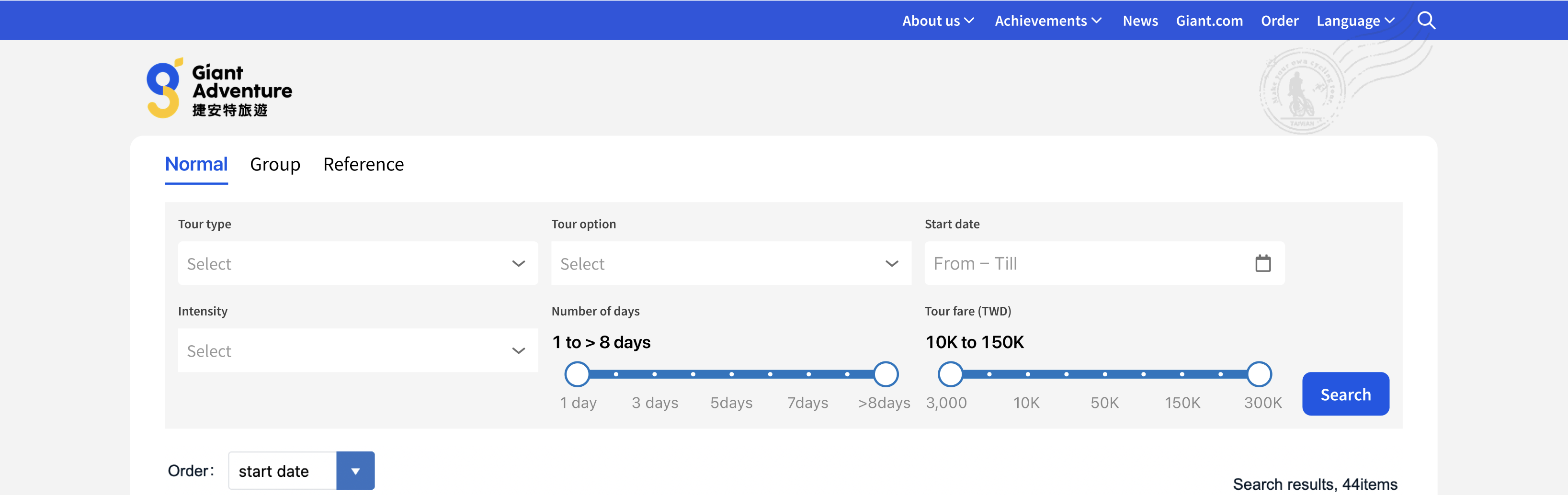The height and width of the screenshot is (495, 1568).
Task: Switch to the Reference tab
Action: coord(364,164)
